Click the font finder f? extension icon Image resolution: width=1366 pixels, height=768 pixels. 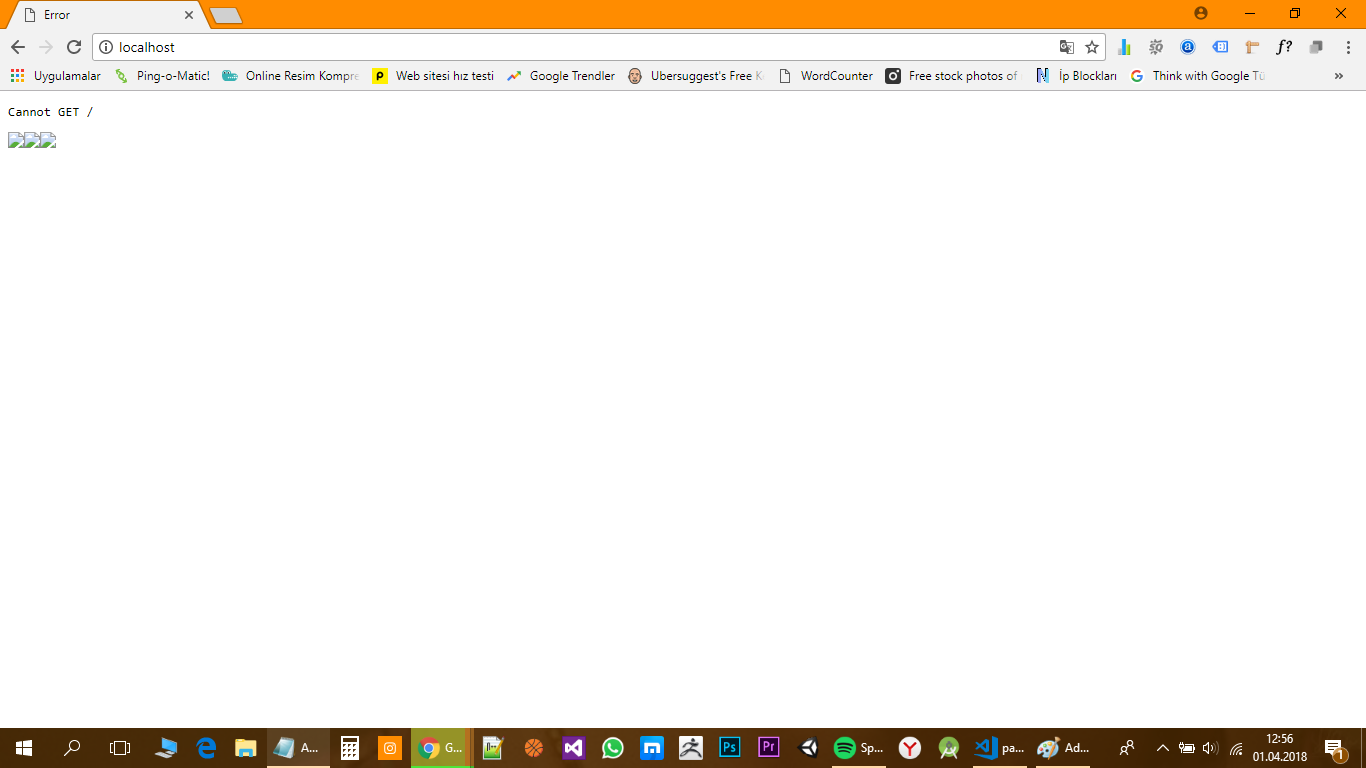pos(1283,47)
